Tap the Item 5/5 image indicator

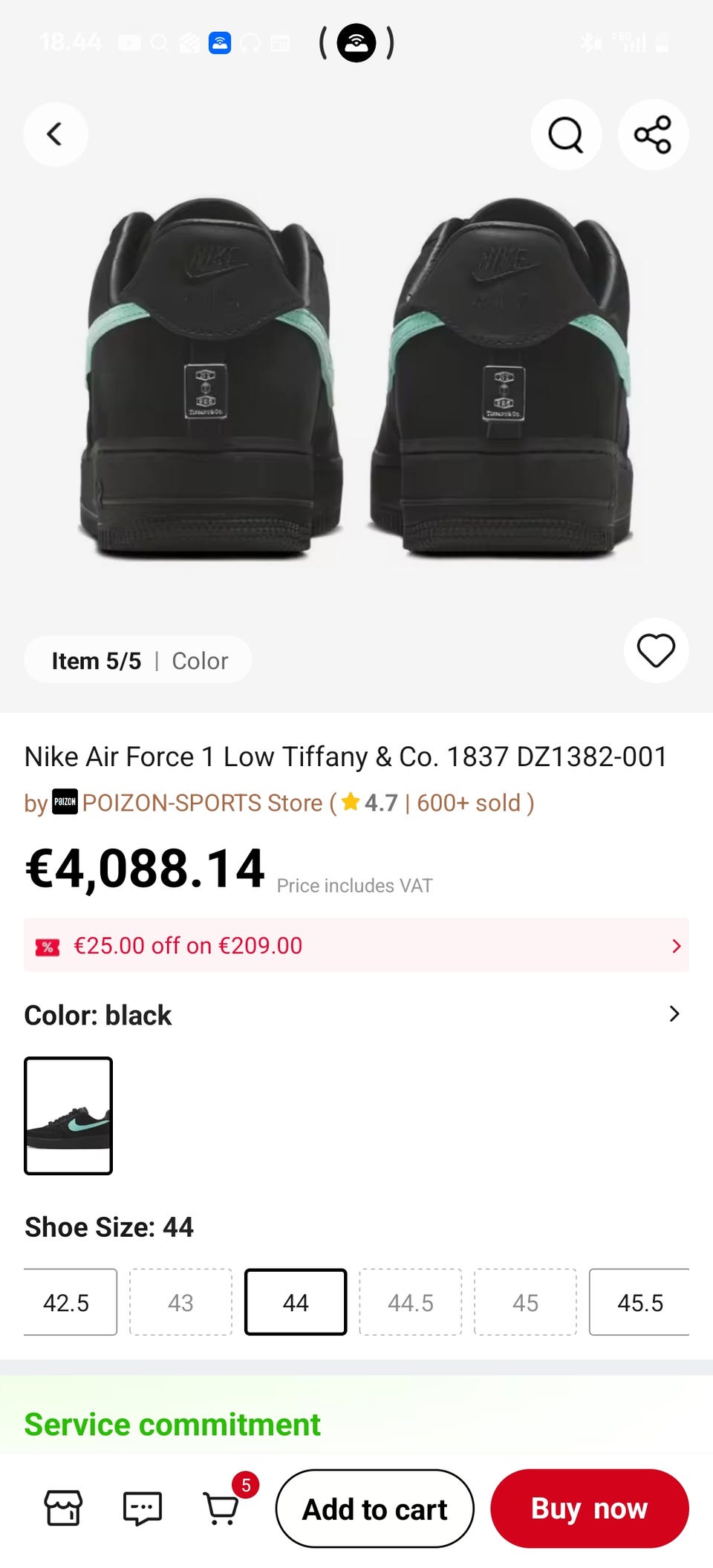tap(96, 661)
